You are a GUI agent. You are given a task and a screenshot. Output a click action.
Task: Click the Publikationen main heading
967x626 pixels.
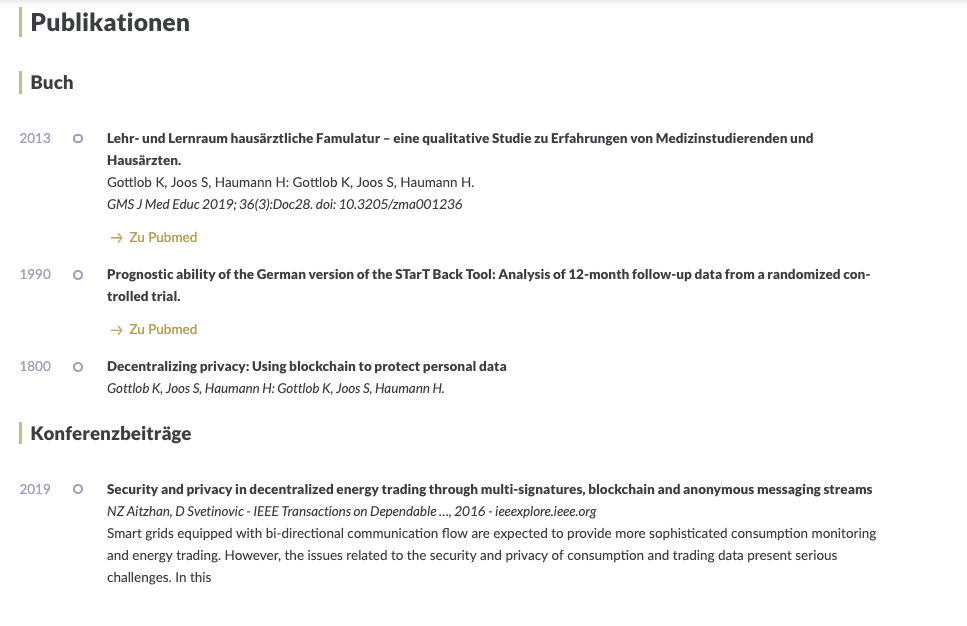click(110, 23)
